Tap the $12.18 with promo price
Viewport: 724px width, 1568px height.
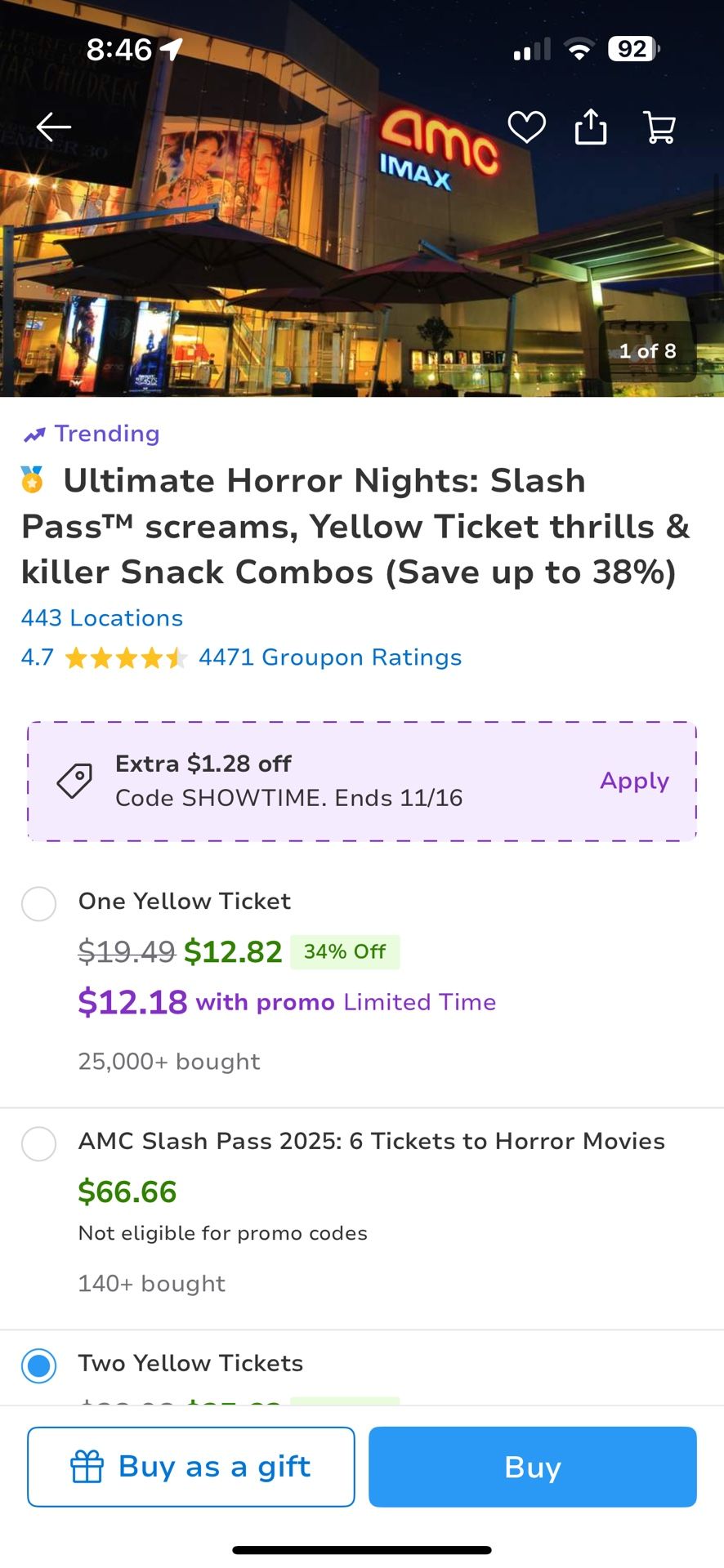pos(132,1002)
